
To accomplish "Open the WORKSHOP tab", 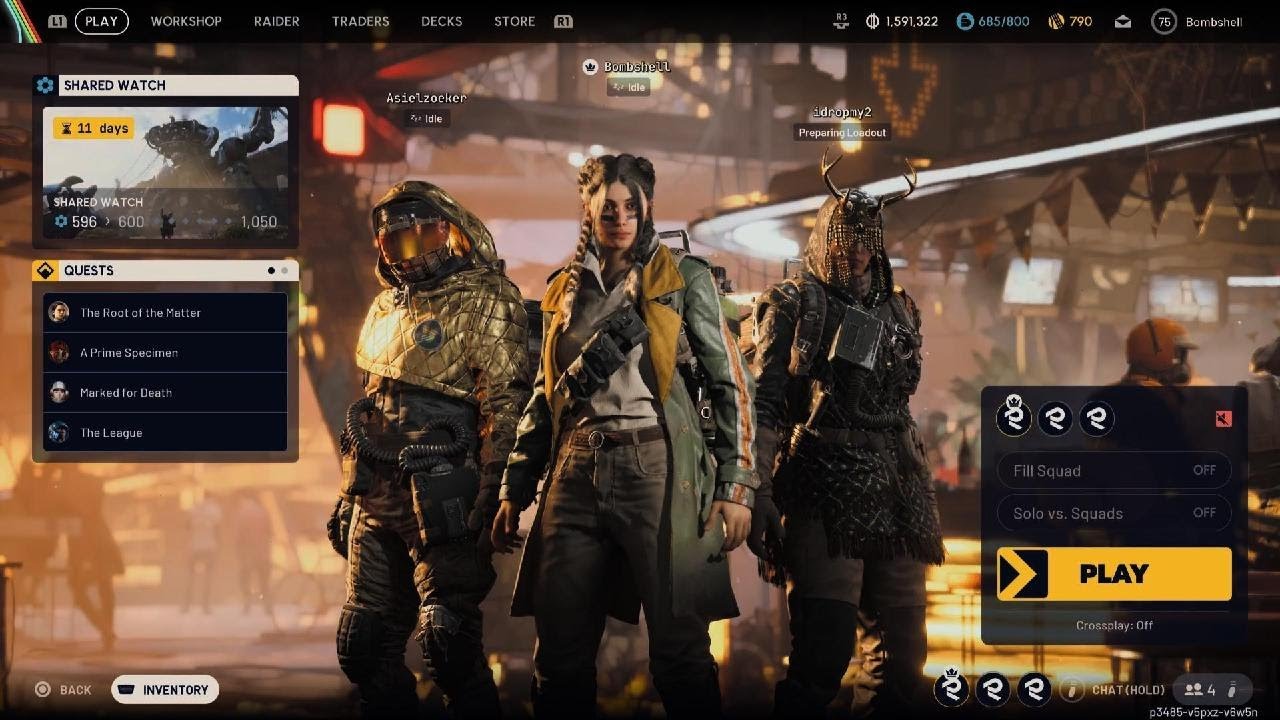I will [186, 21].
